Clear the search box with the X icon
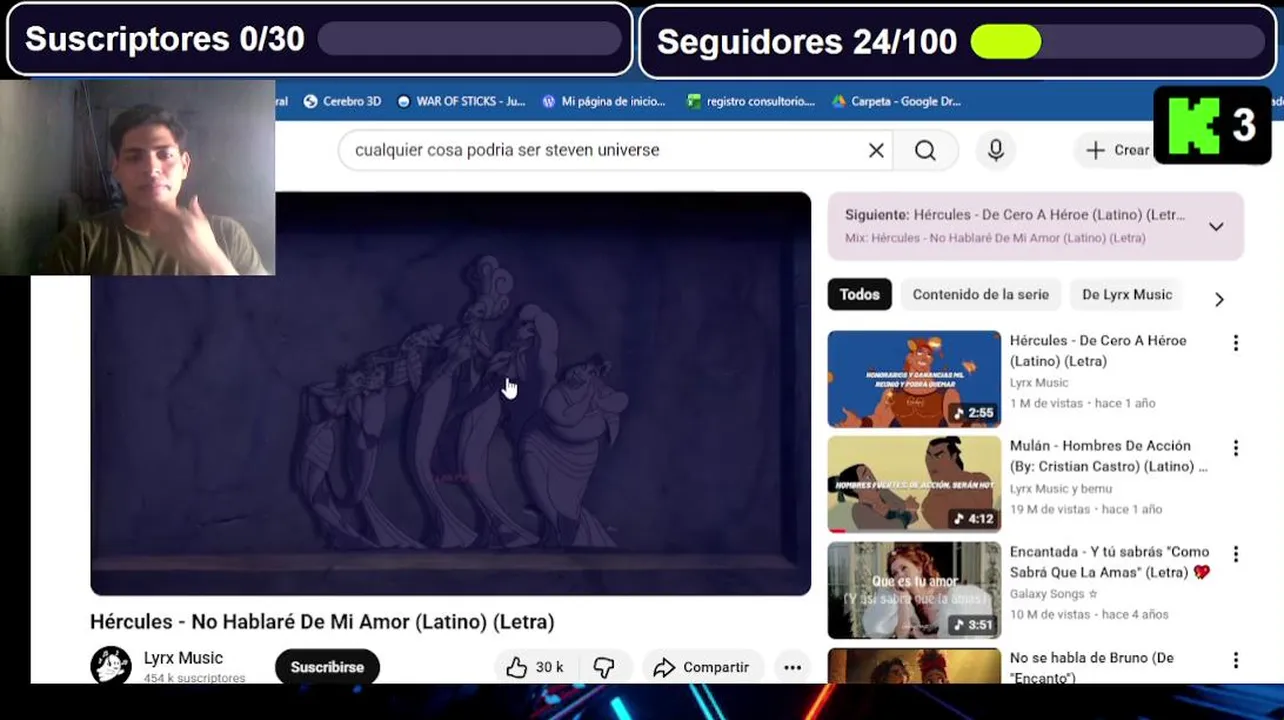The width and height of the screenshot is (1284, 720). point(876,150)
